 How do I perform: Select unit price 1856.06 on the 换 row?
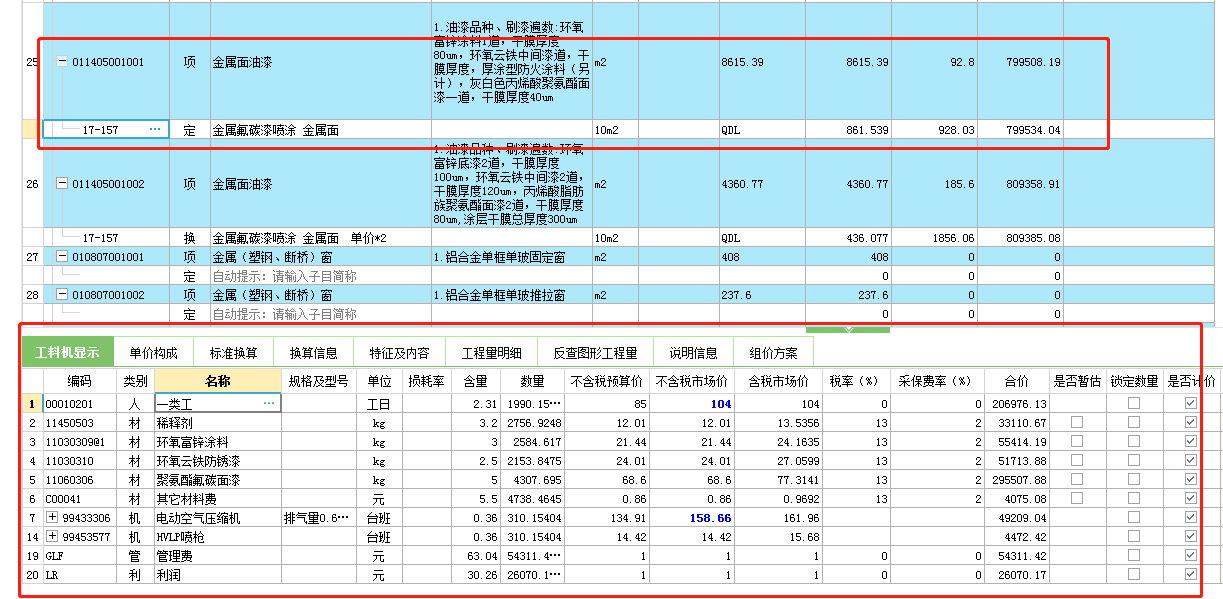click(934, 238)
